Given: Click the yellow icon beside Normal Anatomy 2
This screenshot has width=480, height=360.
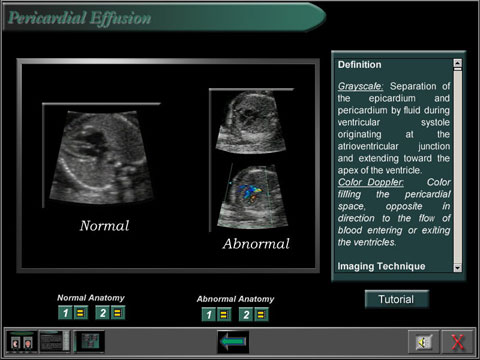Looking at the screenshot, I should [x=118, y=313].
